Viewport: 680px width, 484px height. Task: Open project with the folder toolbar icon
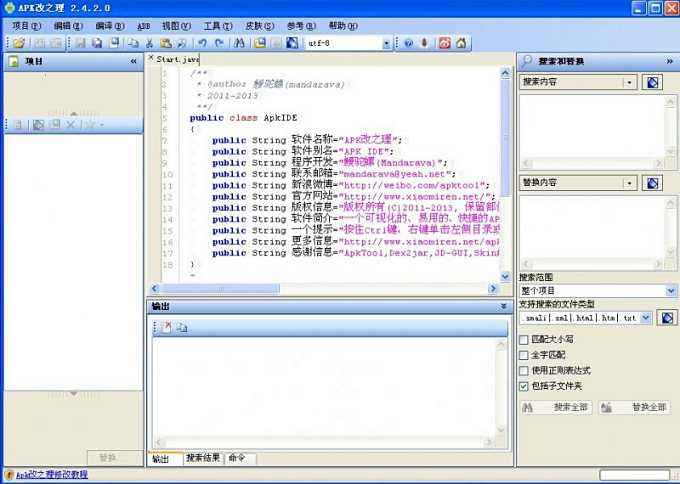(19, 43)
